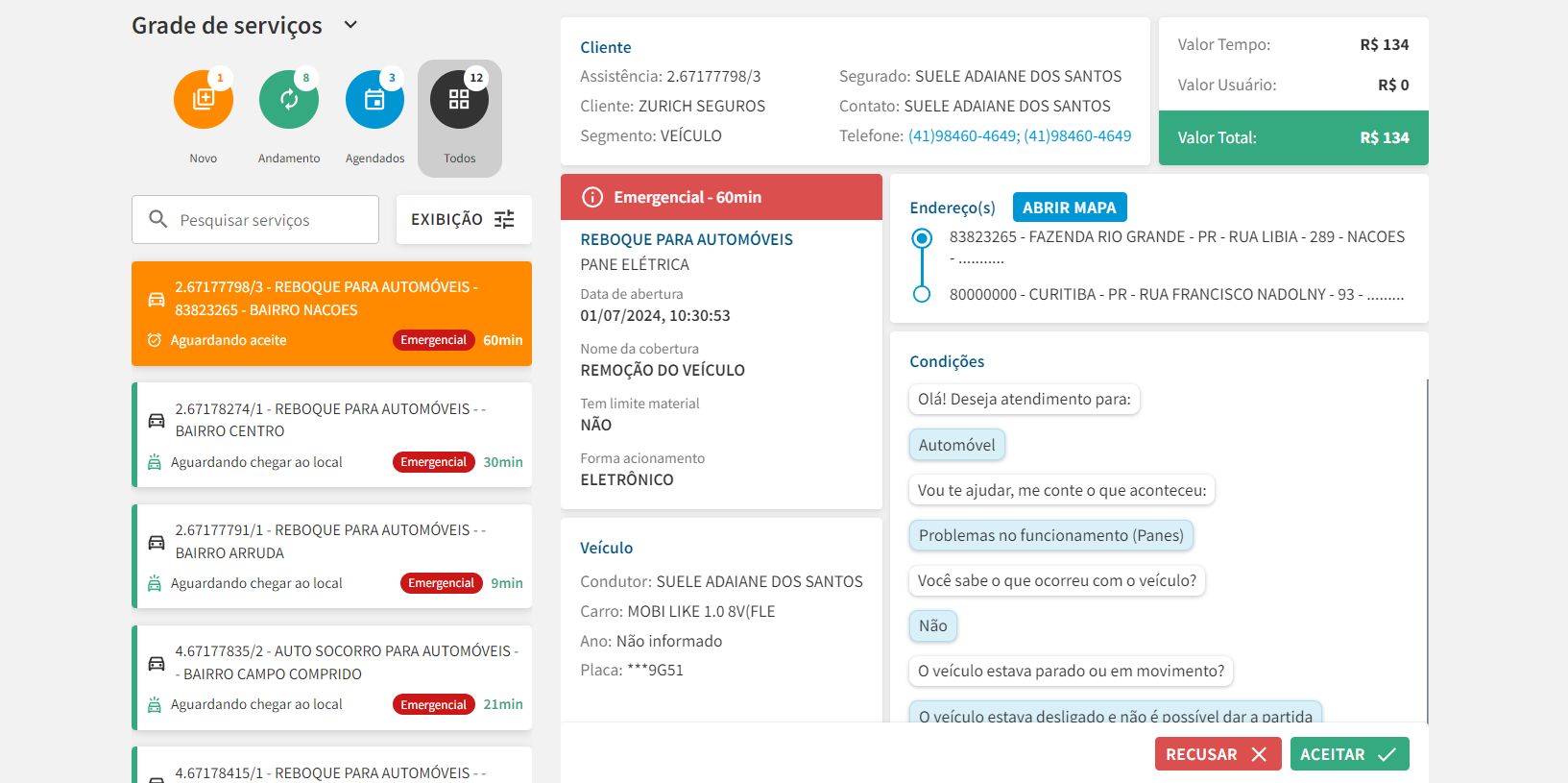The height and width of the screenshot is (783, 1568).
Task: Click car icon of Bairro Centro service
Action: coord(157,421)
